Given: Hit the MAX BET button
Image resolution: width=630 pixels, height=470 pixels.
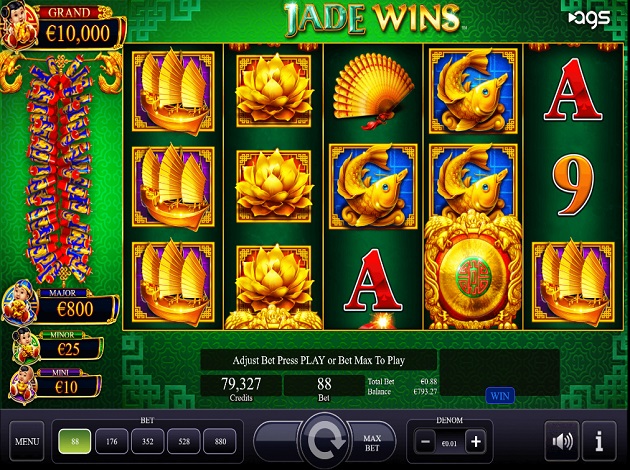Looking at the screenshot, I should point(371,443).
